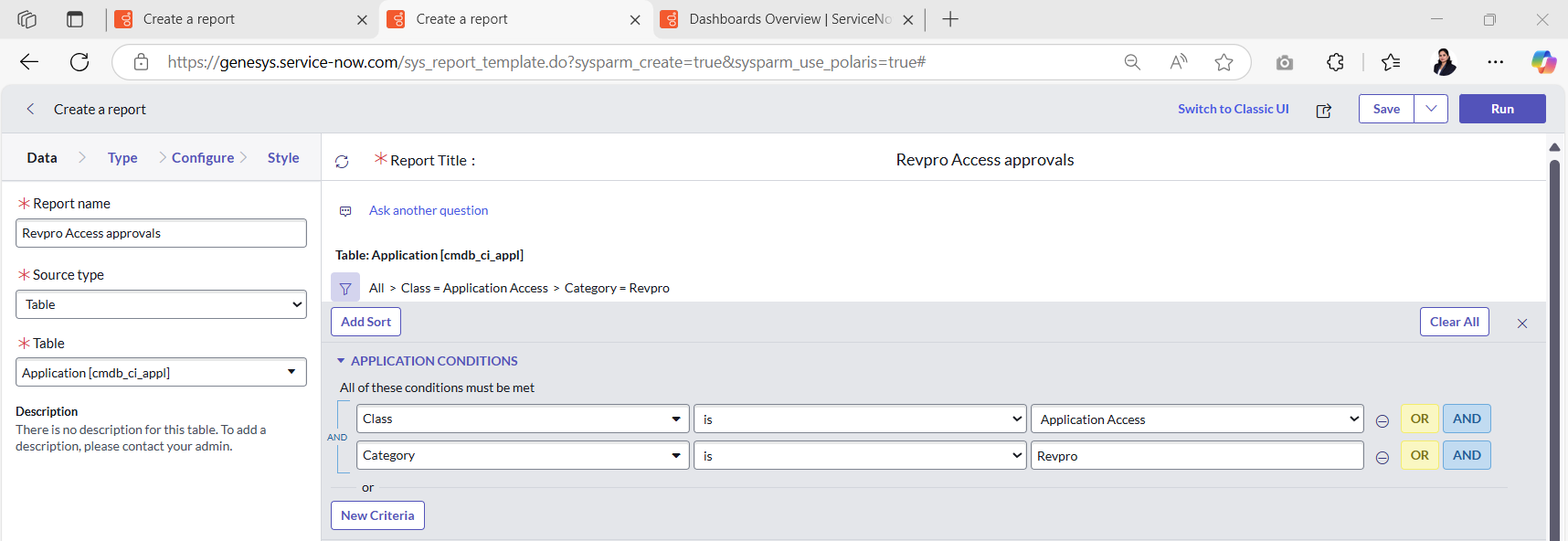Go back from Create a report header
Screen dimensions: 1568x541
30,109
